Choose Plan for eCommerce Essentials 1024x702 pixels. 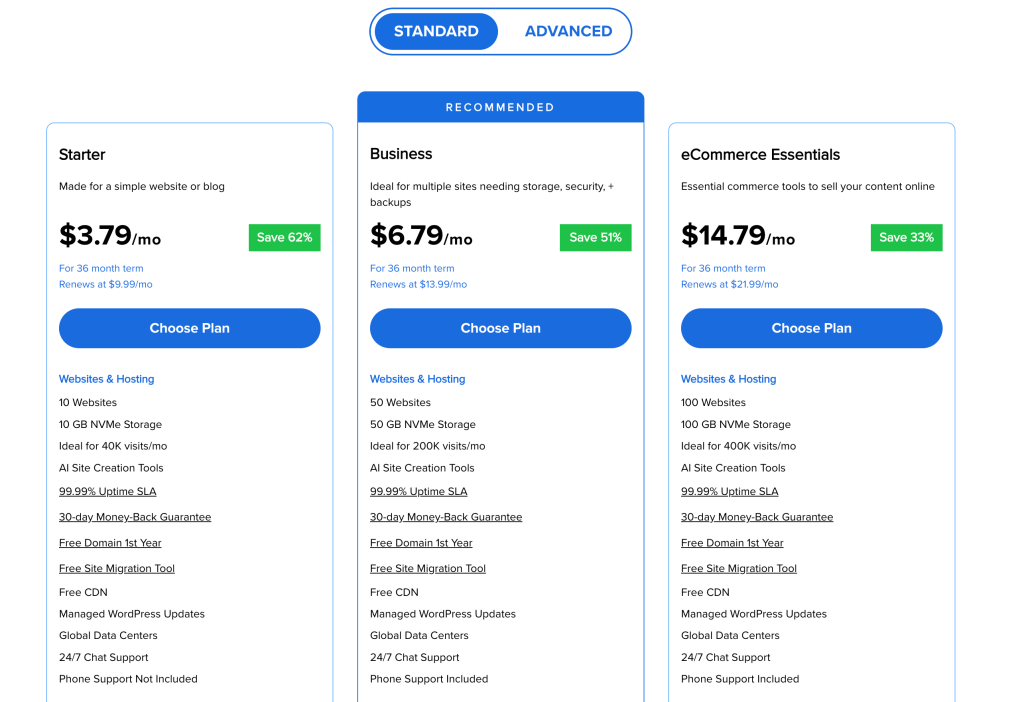point(811,328)
